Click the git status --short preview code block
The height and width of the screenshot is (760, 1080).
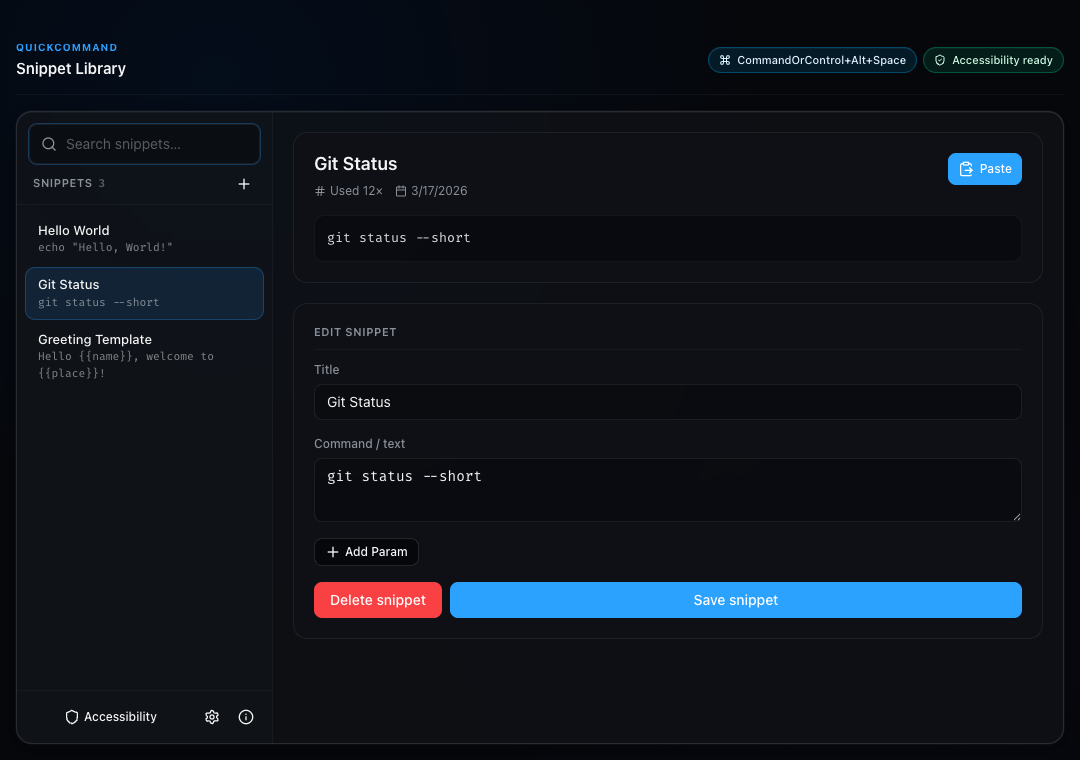[667, 238]
